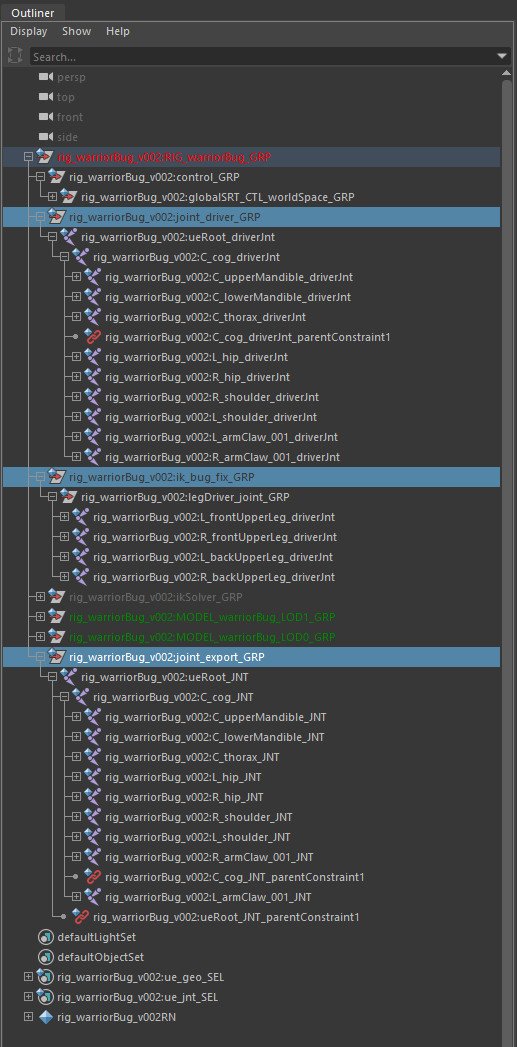Viewport: 517px width, 1047px height.
Task: Collapse the C_cog_JNT joint
Action: pyautogui.click(x=64, y=697)
